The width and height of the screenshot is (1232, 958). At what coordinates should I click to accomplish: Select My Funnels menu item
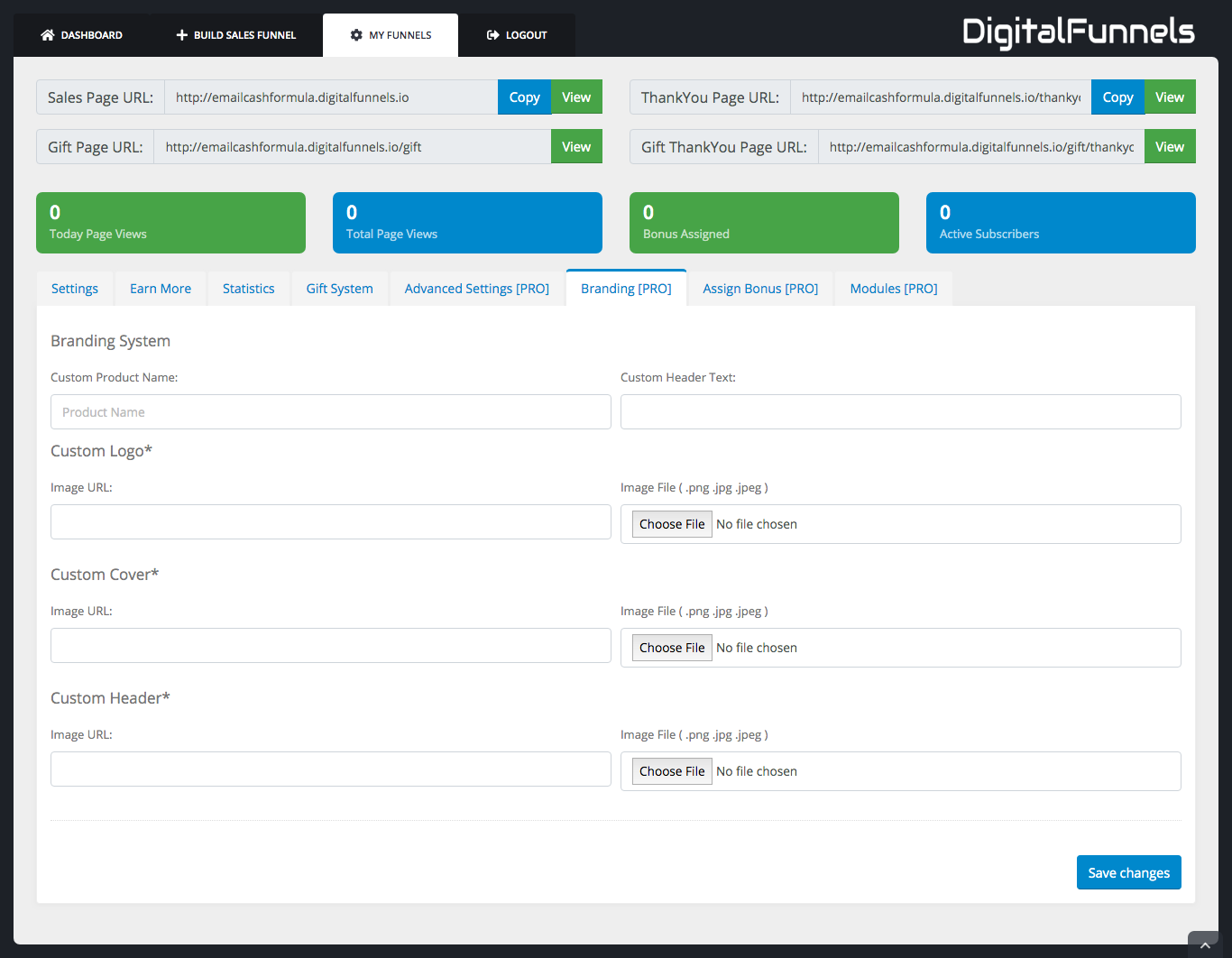391,35
